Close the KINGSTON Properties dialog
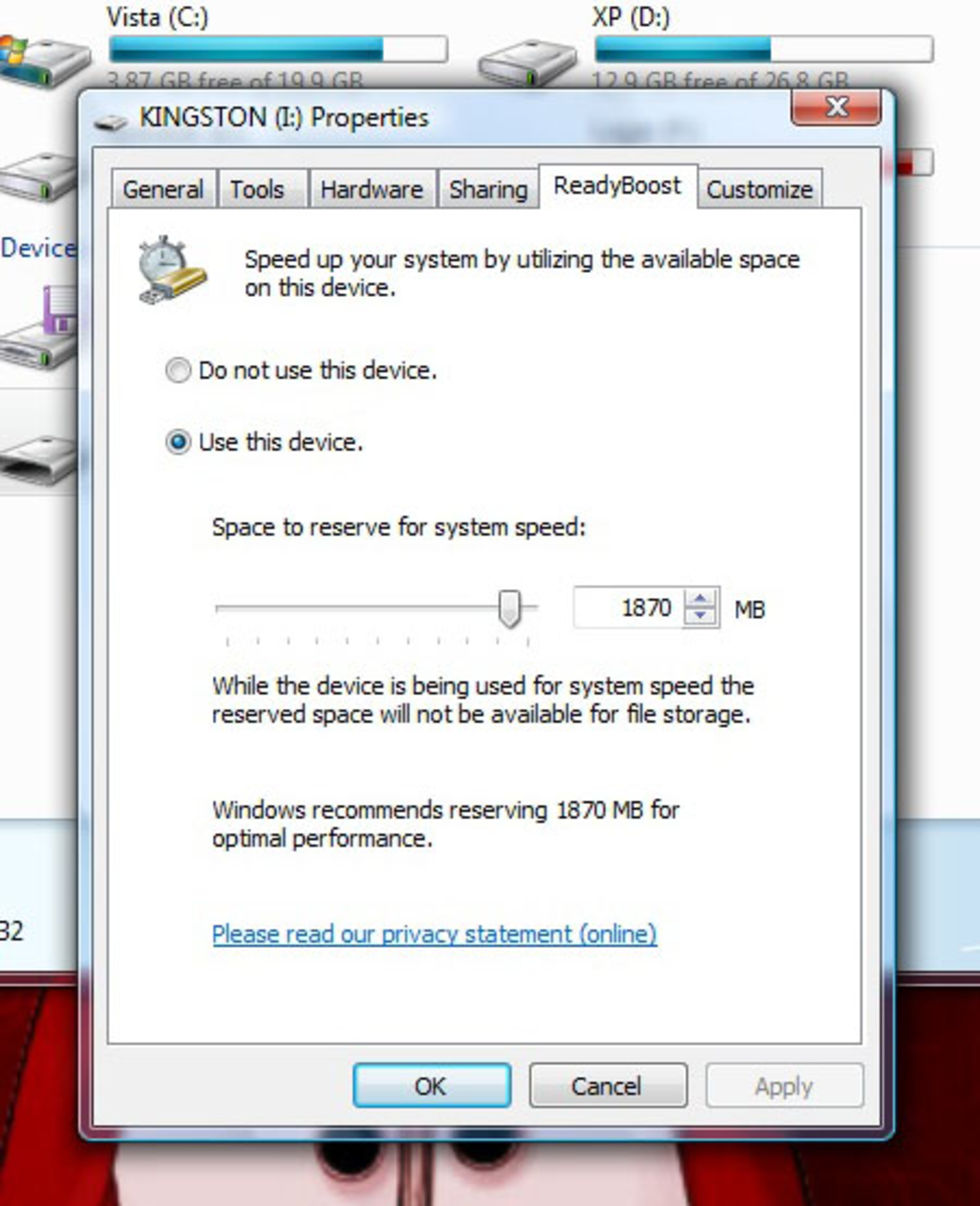The height and width of the screenshot is (1206, 980). 836,107
